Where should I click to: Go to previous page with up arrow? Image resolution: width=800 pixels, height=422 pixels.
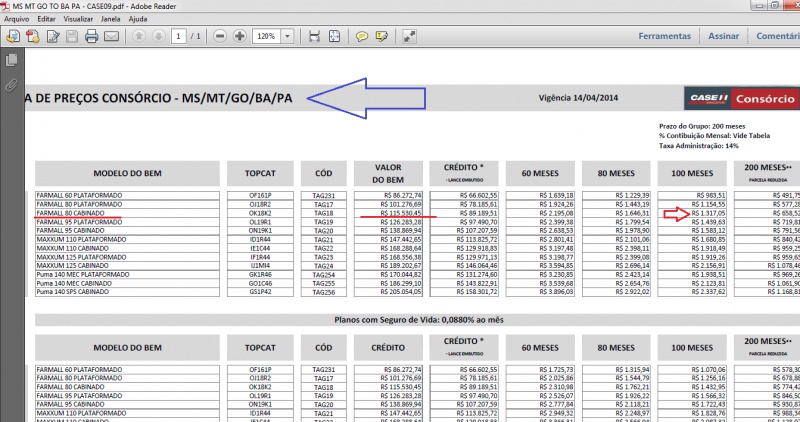tap(139, 36)
